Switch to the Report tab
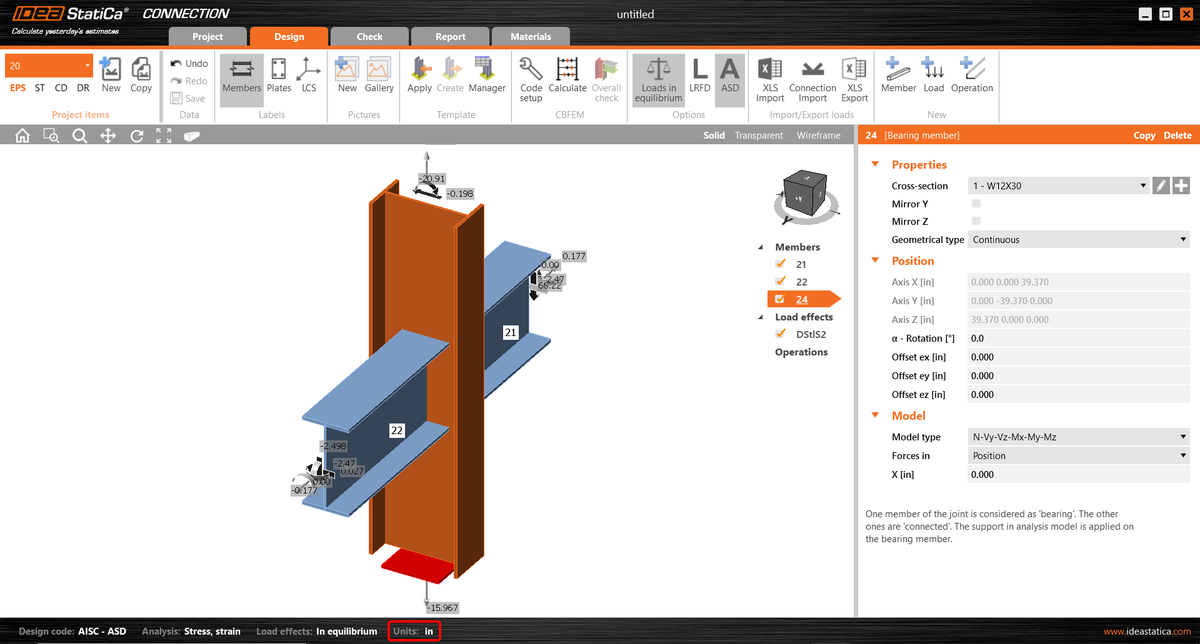The height and width of the screenshot is (644, 1200). click(449, 35)
